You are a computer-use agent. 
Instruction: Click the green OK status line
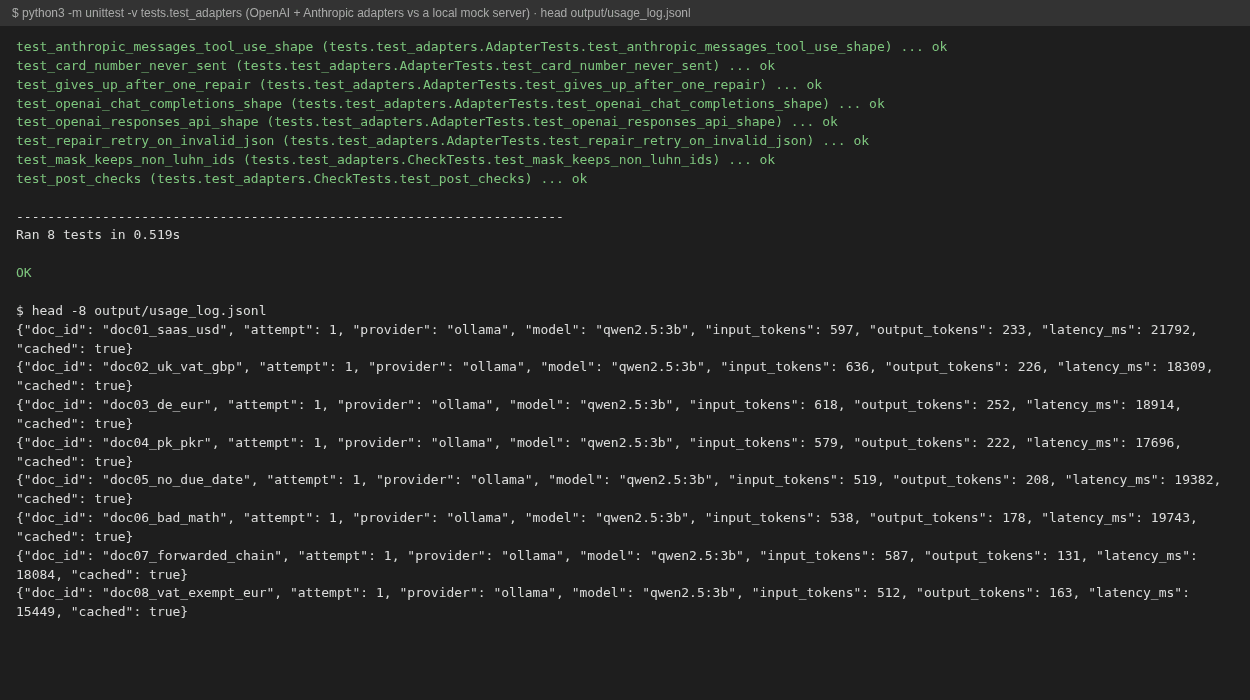[24, 273]
